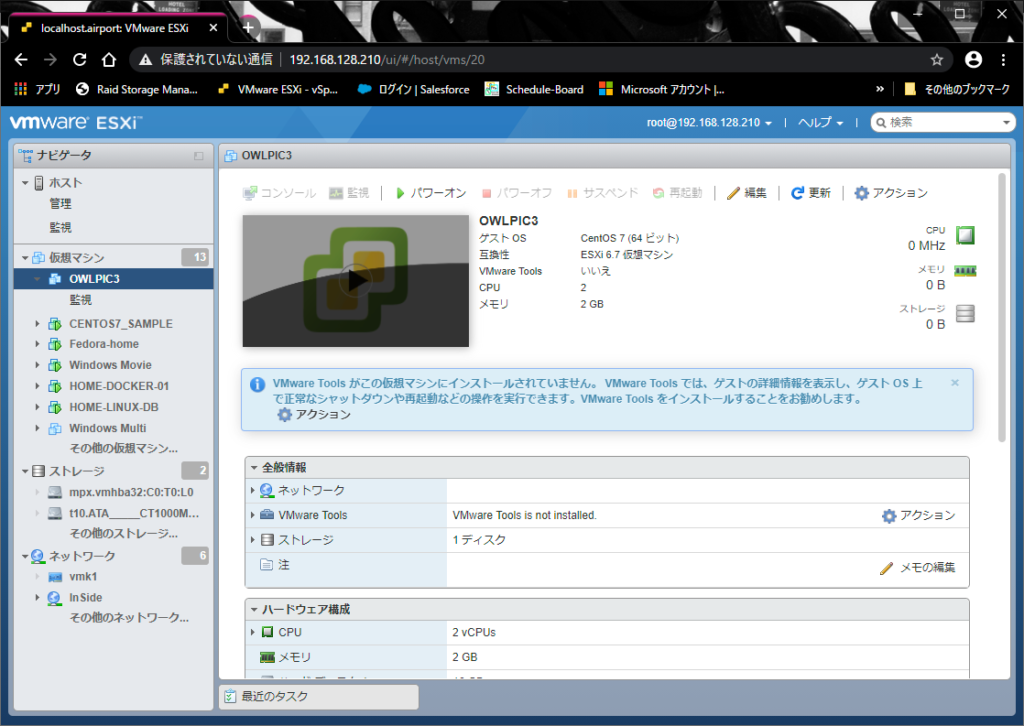This screenshot has height=726, width=1024.
Task: Click the Windows Multi VM icon
Action: [55, 428]
